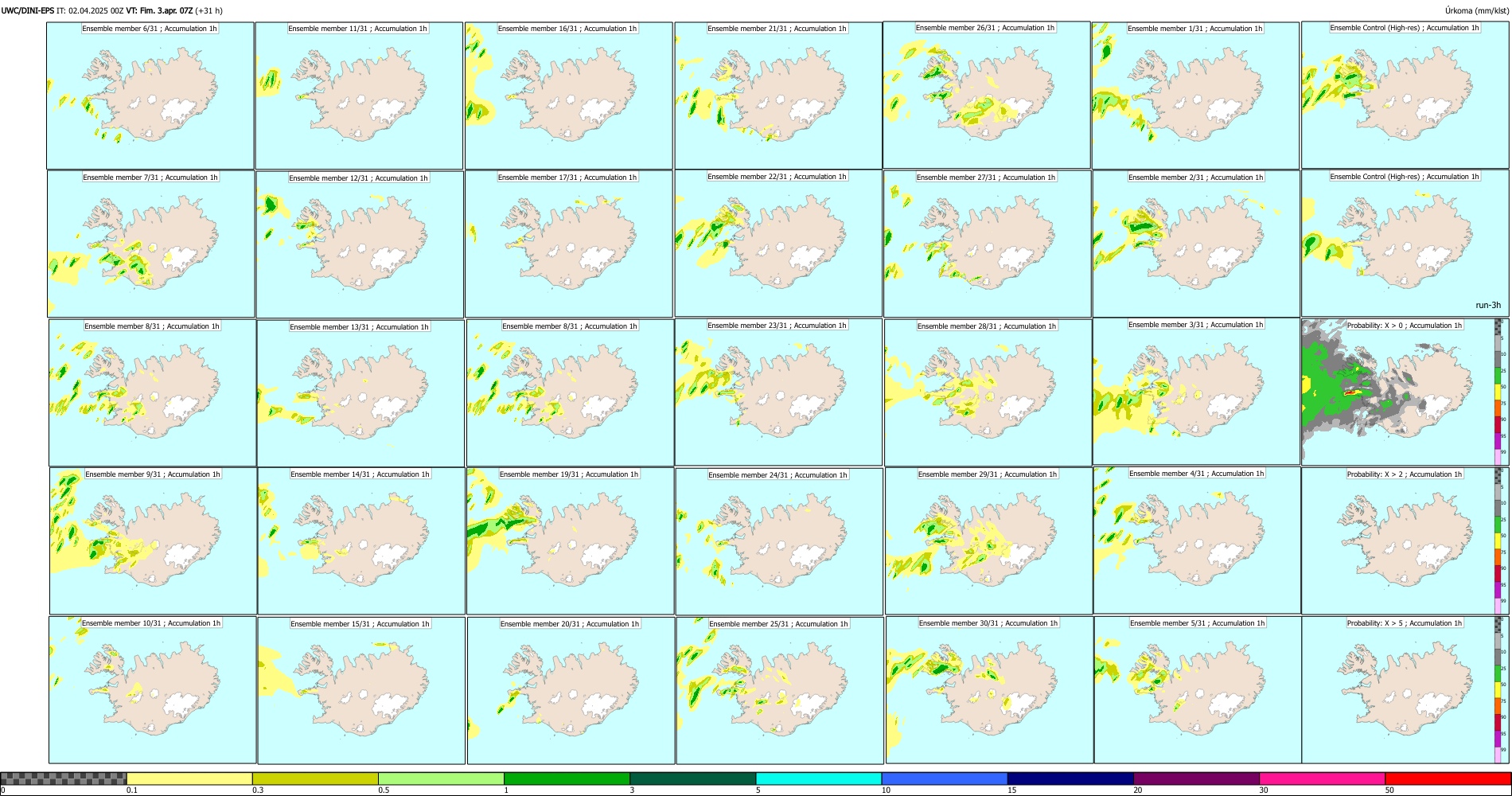Open the Ensemble member 21/31 map panel
The height and width of the screenshot is (796, 1512).
point(778,96)
